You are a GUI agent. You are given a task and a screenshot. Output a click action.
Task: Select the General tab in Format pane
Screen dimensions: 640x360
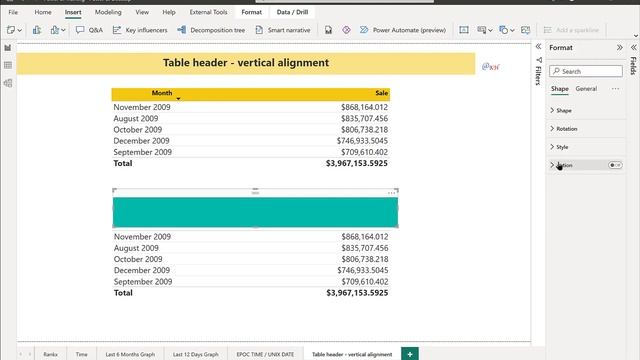[586, 89]
